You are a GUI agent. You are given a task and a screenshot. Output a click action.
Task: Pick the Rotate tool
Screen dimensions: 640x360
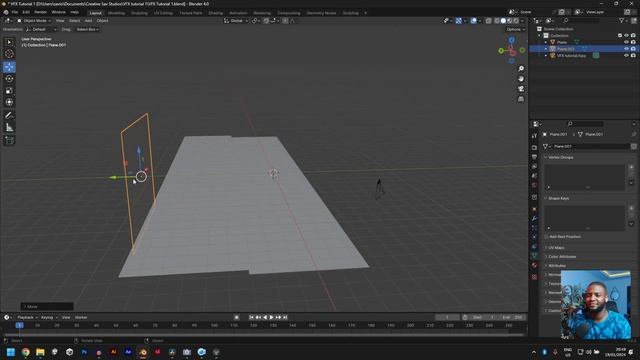point(9,79)
